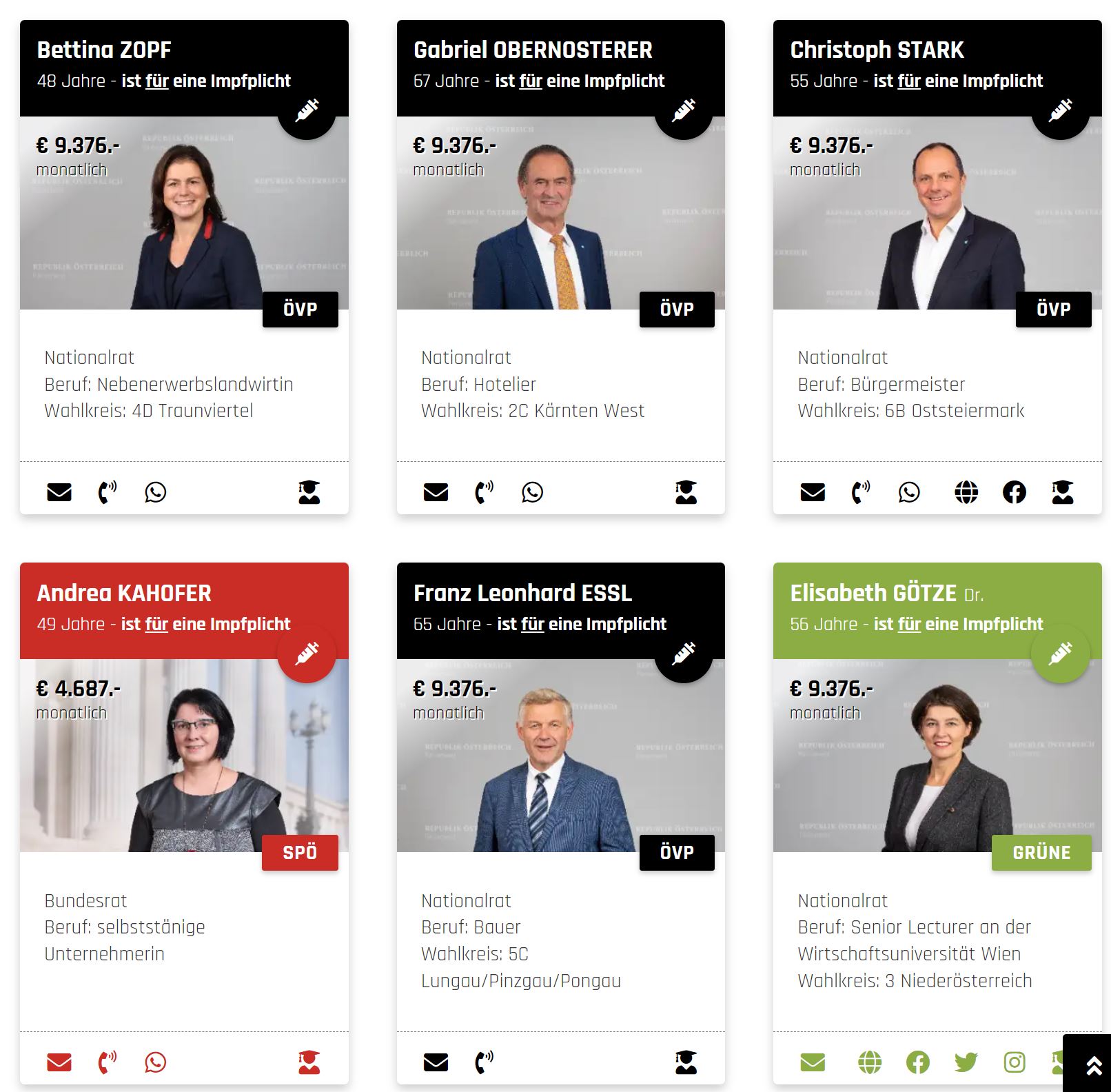Open WhatsApp contact for Gabriel Obernosterer
This screenshot has width=1111, height=1092.
pos(532,492)
